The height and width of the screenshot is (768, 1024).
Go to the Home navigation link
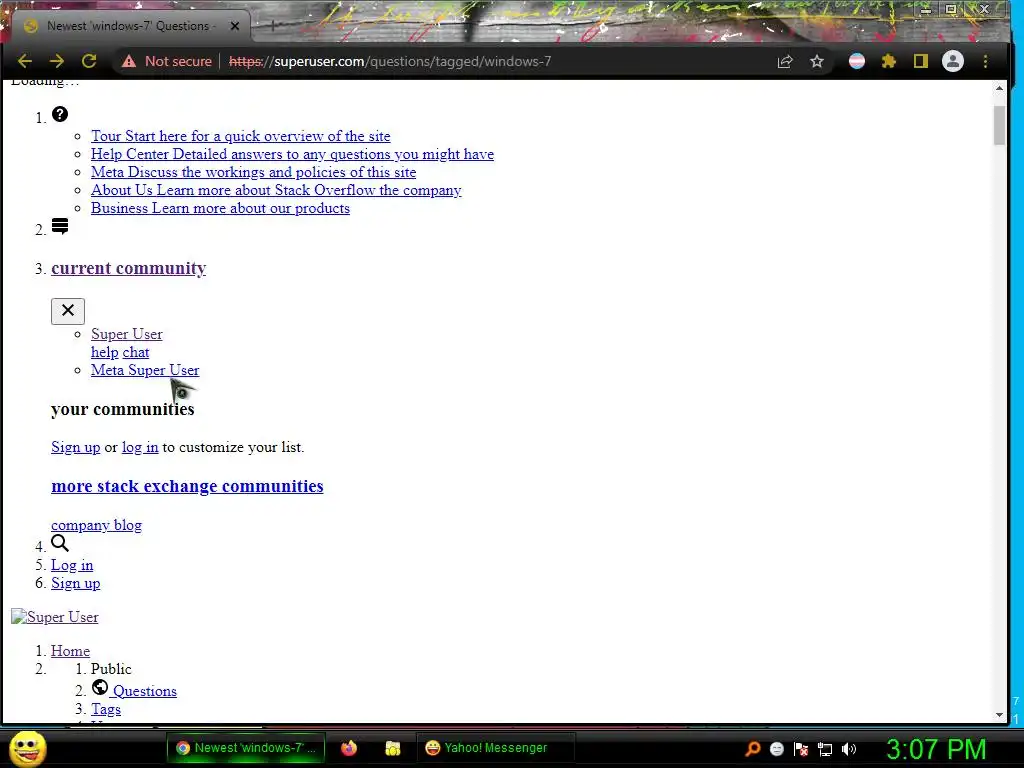[x=71, y=651]
